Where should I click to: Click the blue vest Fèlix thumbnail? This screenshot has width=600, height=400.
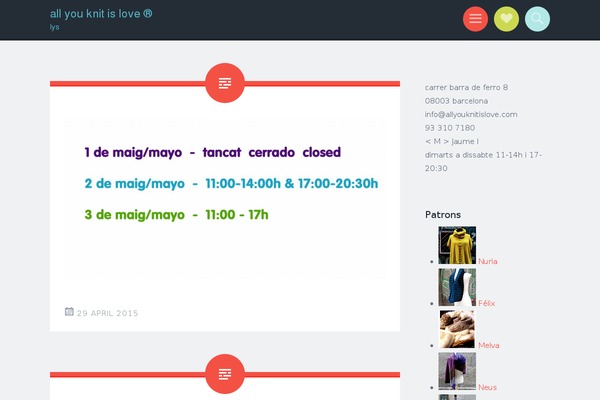coord(457,287)
